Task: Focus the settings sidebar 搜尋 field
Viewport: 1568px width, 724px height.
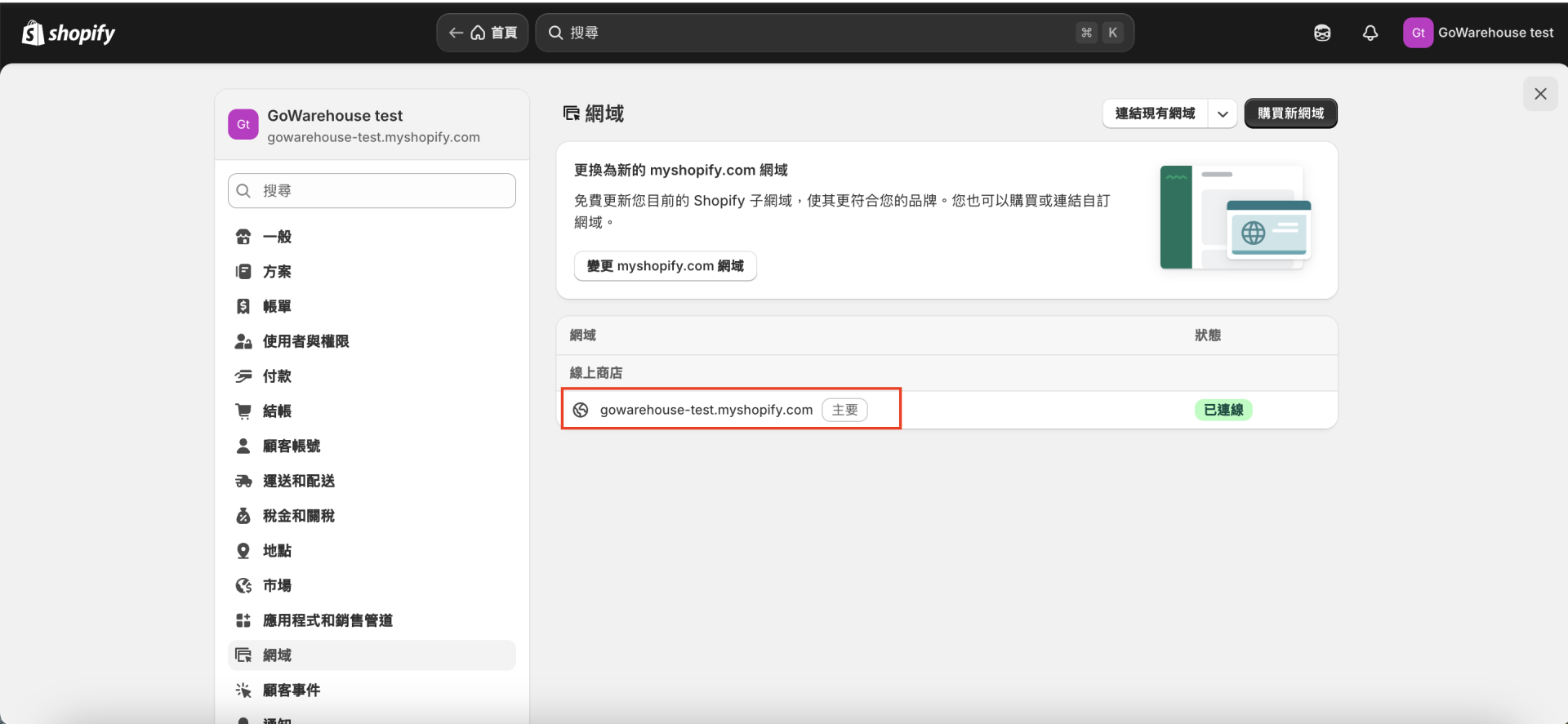Action: point(372,191)
